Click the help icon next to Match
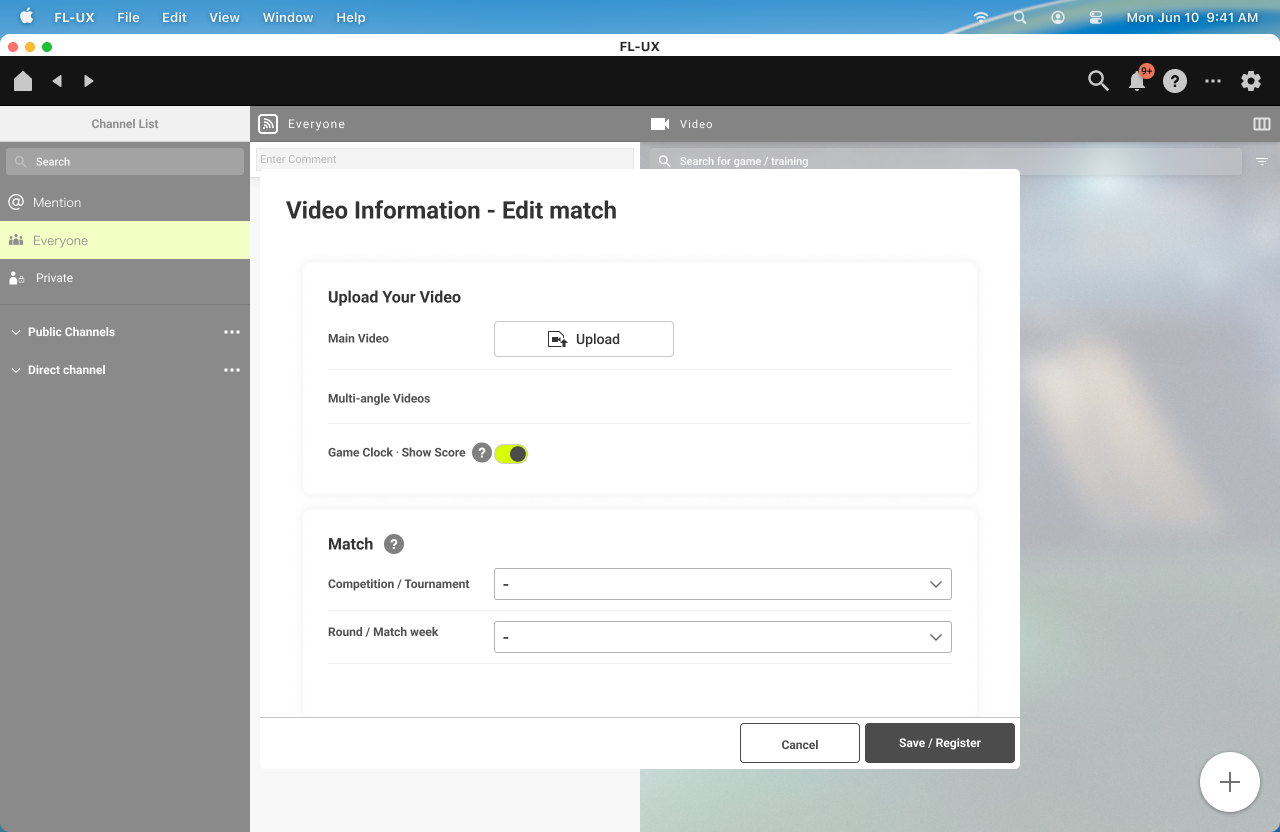 pyautogui.click(x=394, y=544)
